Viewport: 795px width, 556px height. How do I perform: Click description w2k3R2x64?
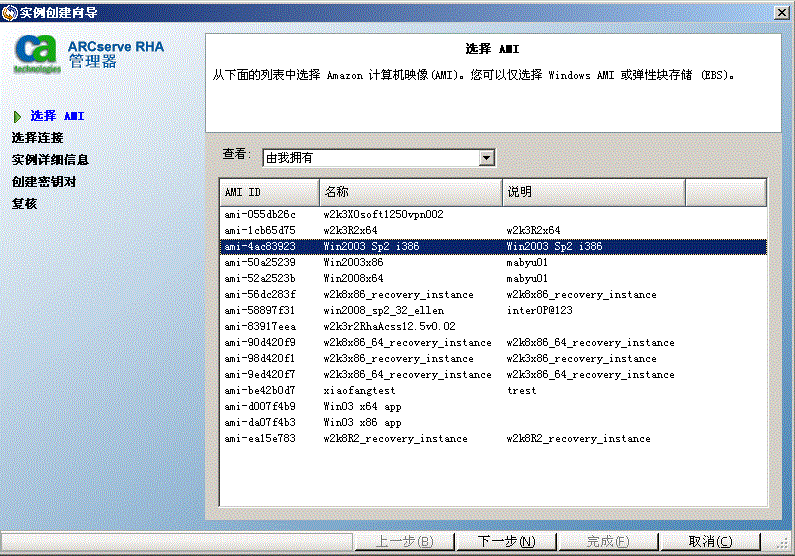[533, 231]
